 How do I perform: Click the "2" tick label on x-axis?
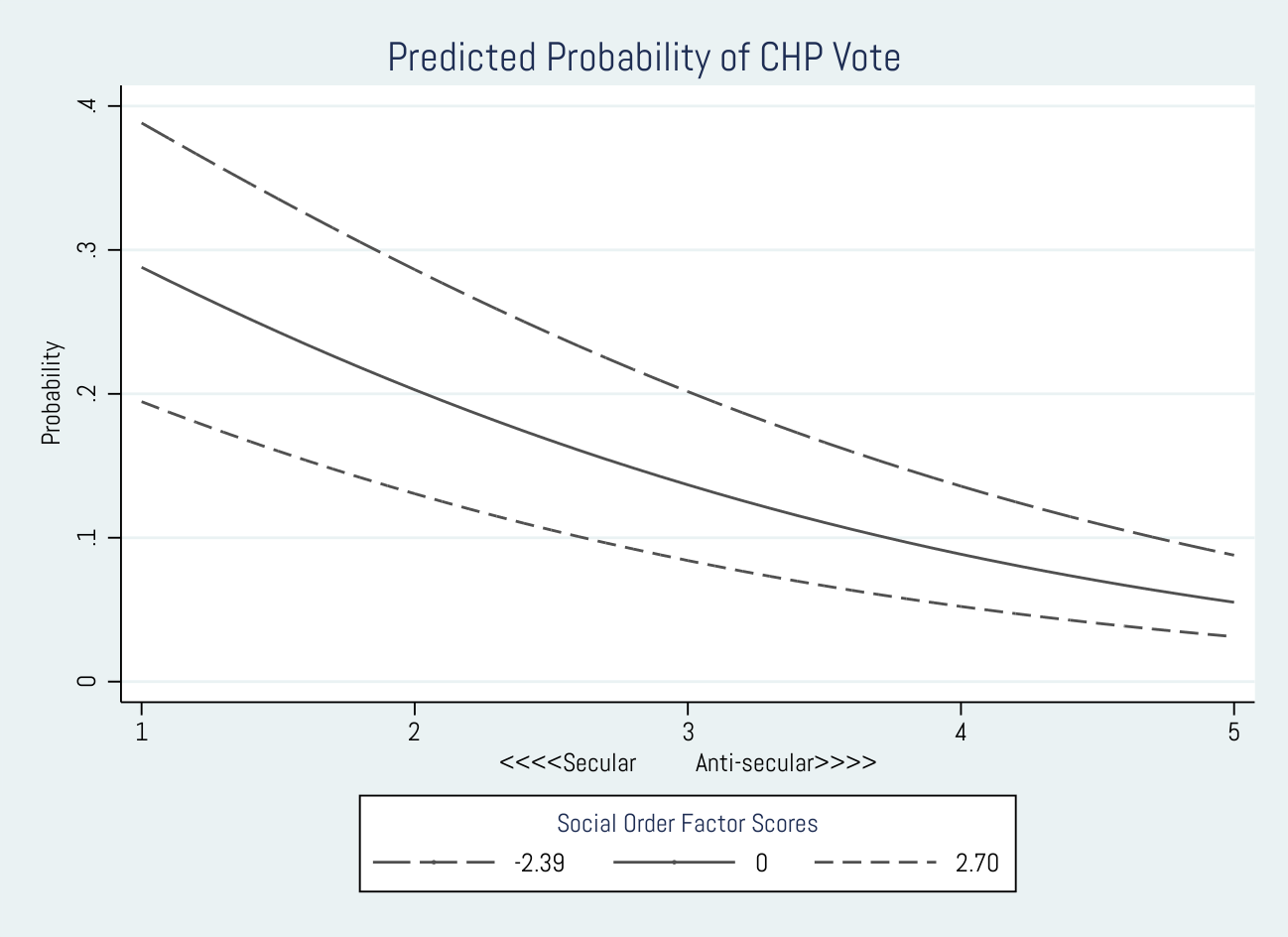(x=415, y=733)
